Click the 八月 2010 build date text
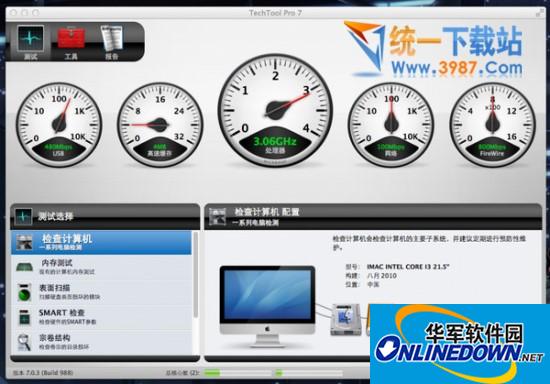550x384 pixels. [382, 276]
